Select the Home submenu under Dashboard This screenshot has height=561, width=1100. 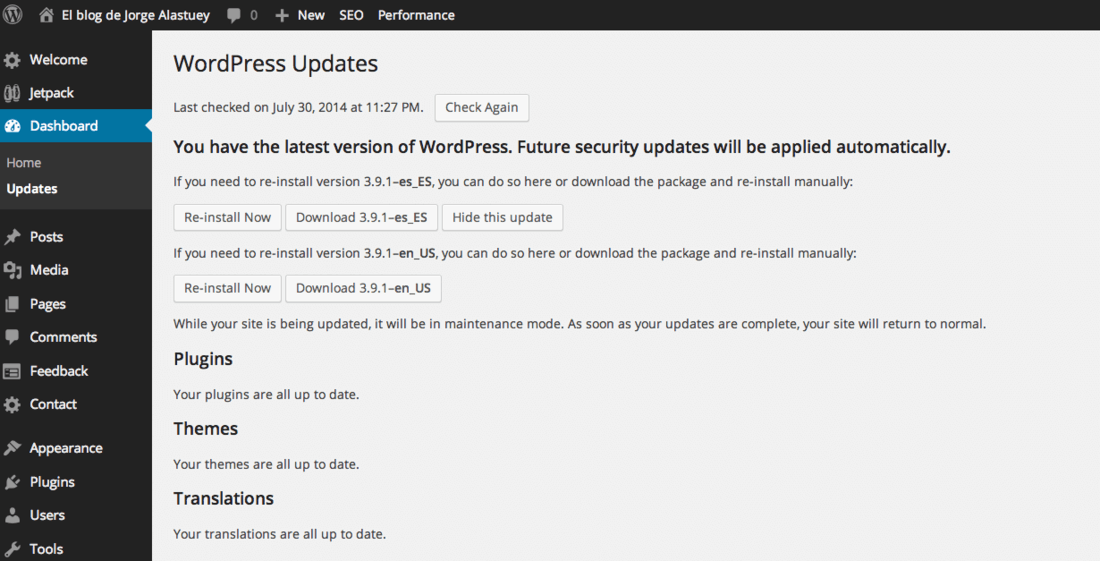tap(24, 163)
